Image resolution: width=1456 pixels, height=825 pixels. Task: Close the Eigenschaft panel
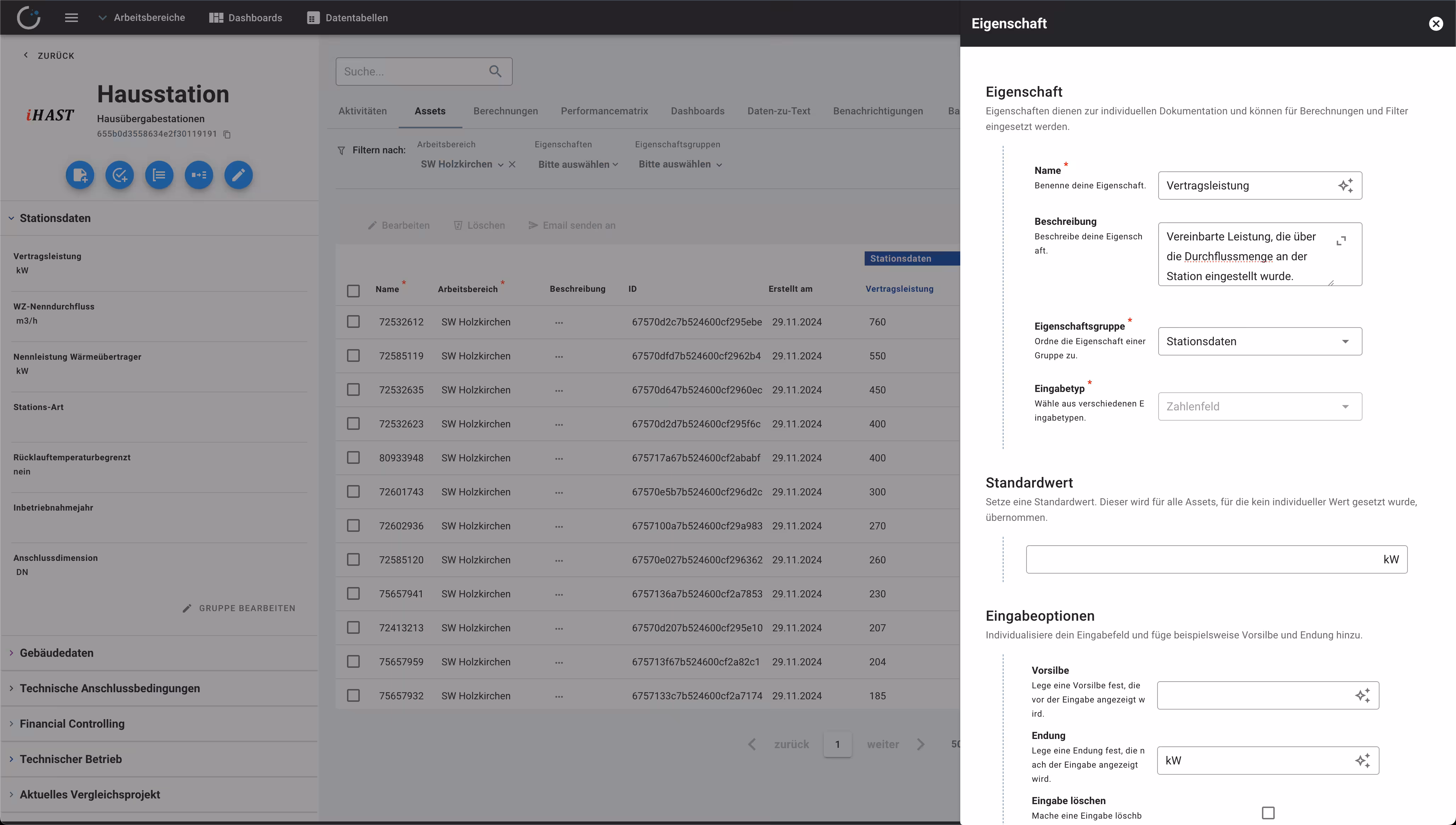coord(1435,23)
